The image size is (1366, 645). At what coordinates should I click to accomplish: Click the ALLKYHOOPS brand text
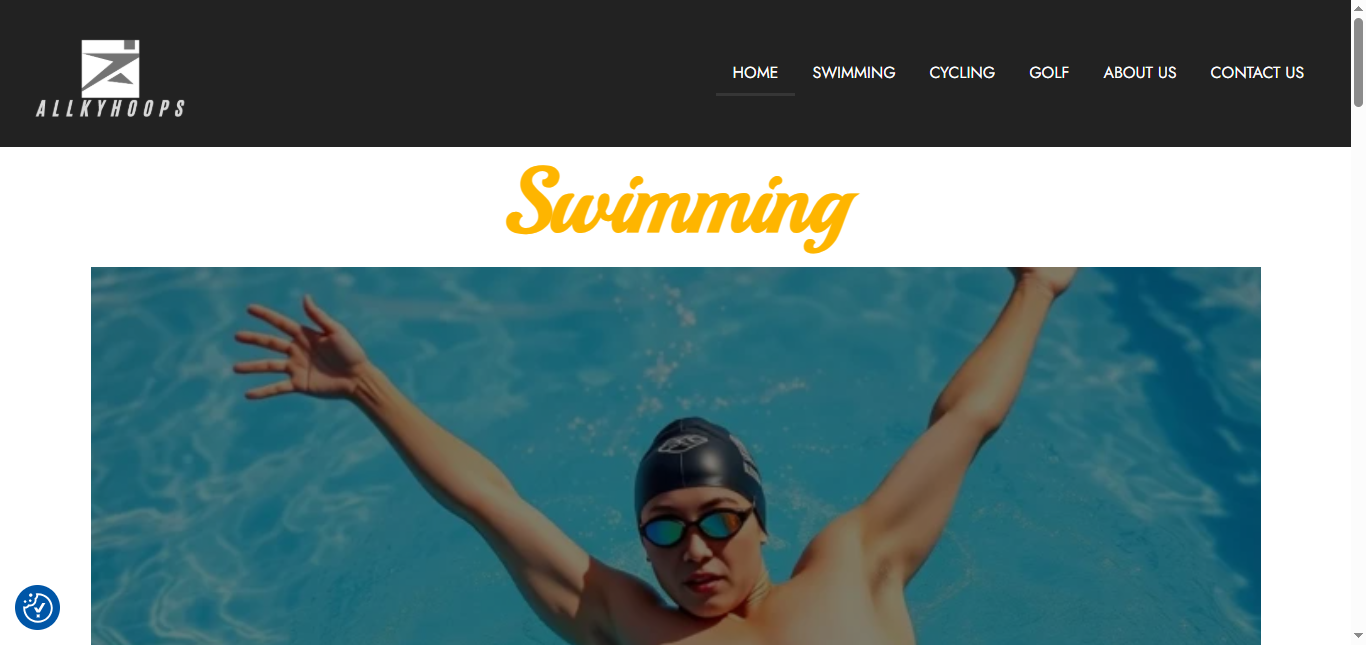[110, 108]
